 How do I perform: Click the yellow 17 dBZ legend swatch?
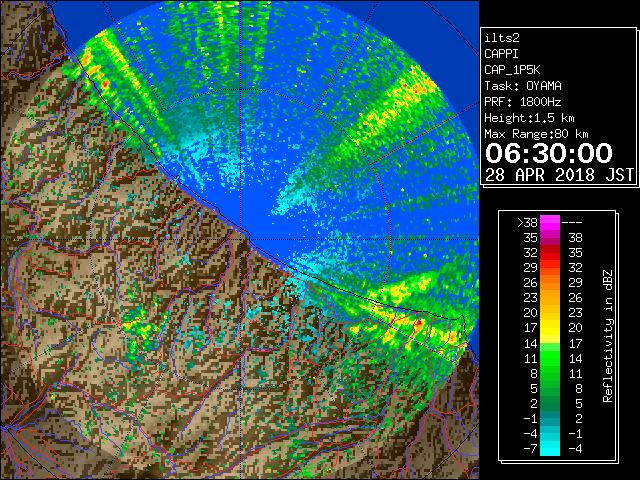(x=550, y=328)
